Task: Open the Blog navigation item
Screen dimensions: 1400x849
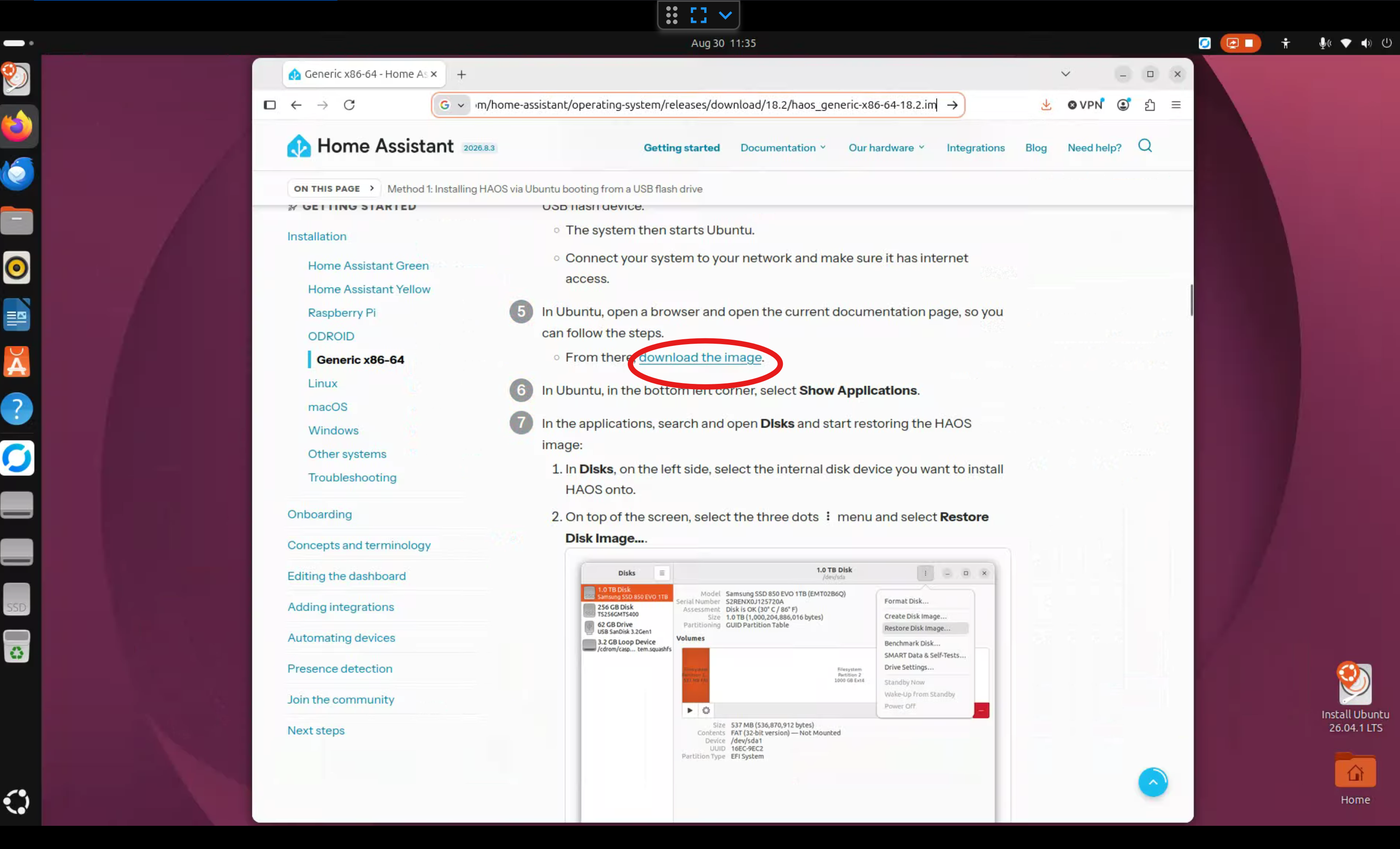Action: pyautogui.click(x=1036, y=148)
